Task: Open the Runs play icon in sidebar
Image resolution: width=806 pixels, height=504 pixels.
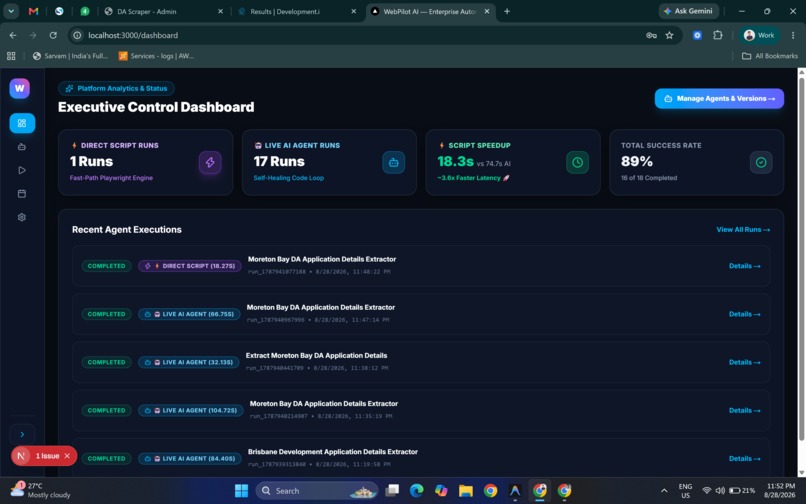Action: (x=22, y=170)
